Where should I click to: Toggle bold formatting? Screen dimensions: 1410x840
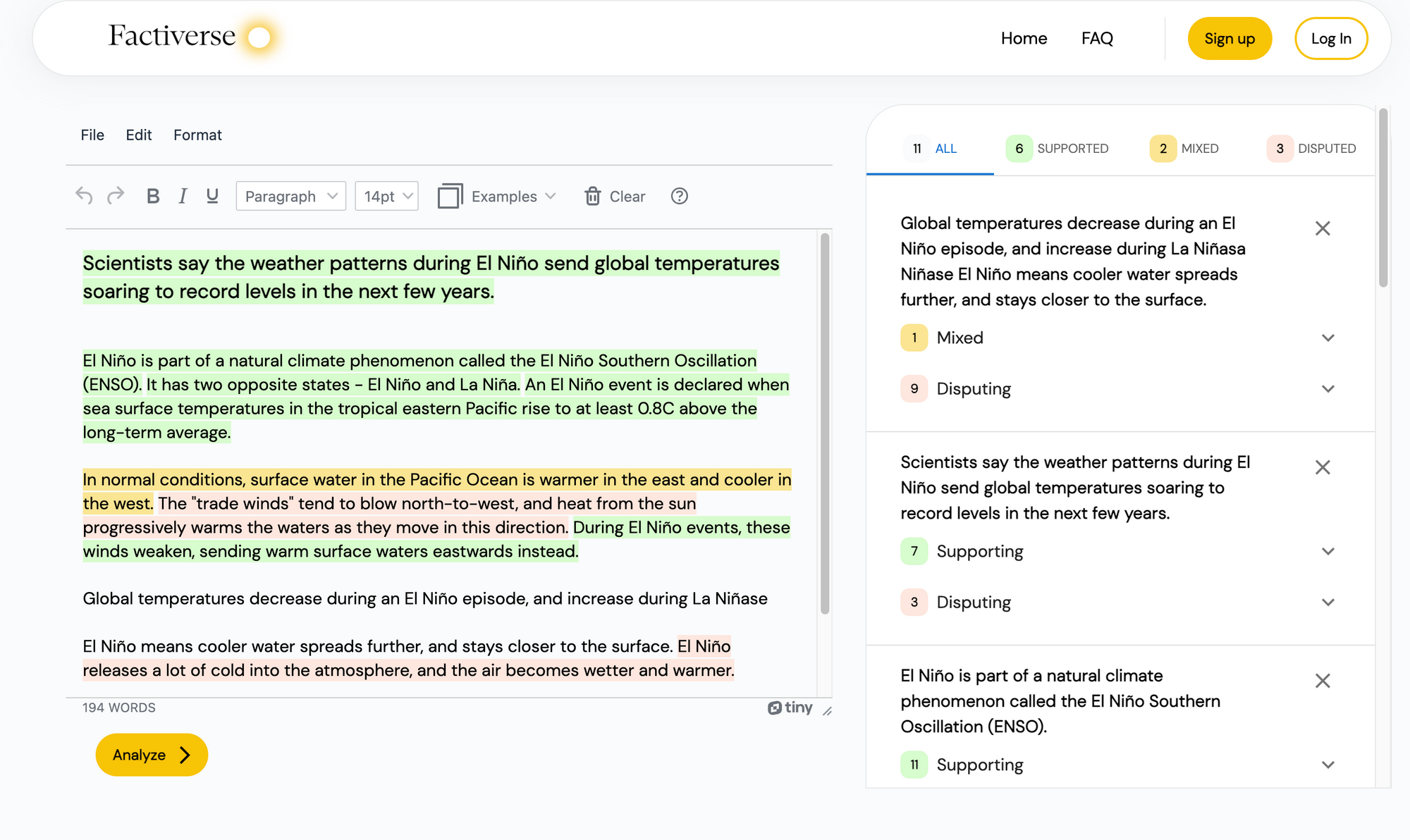152,196
